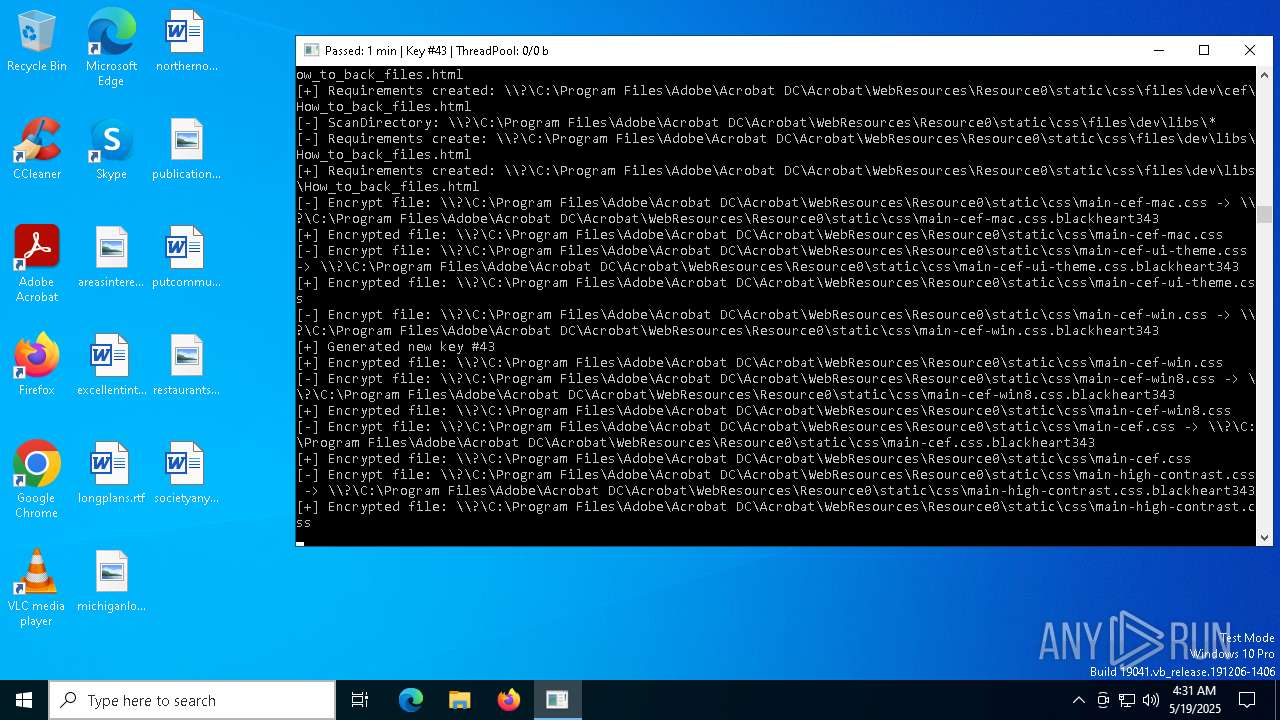The image size is (1280, 720).
Task: Switch to the console app in taskbar
Action: click(x=557, y=700)
